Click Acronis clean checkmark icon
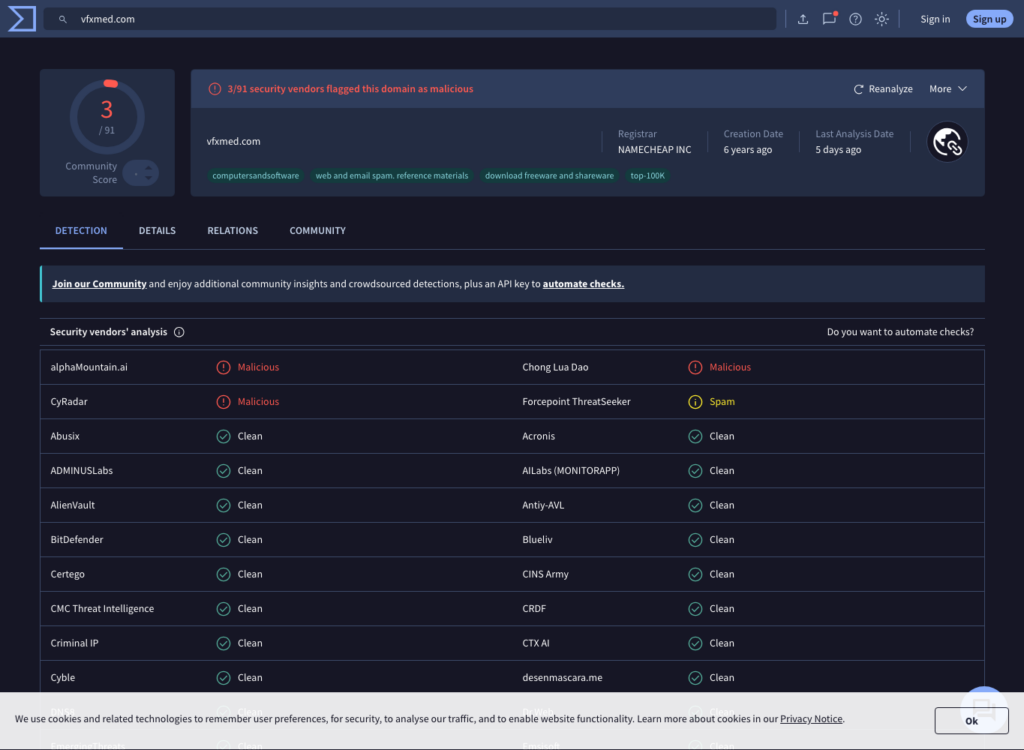This screenshot has width=1024, height=750. (695, 436)
